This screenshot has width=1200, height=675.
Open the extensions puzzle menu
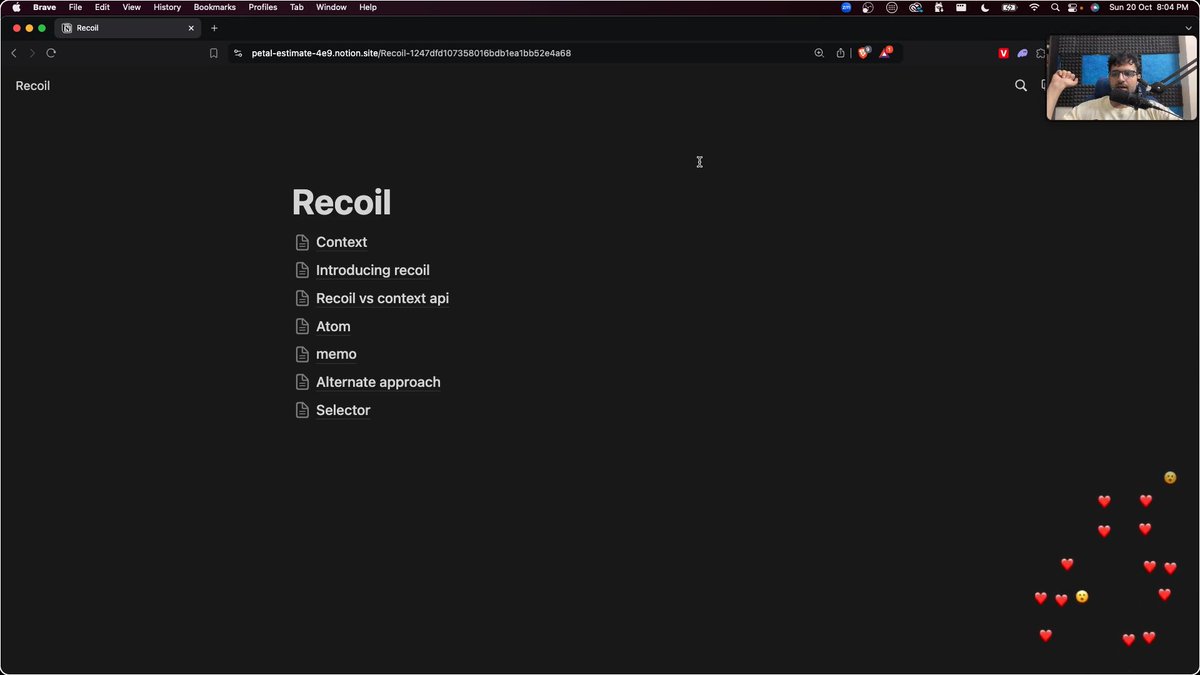point(1041,53)
